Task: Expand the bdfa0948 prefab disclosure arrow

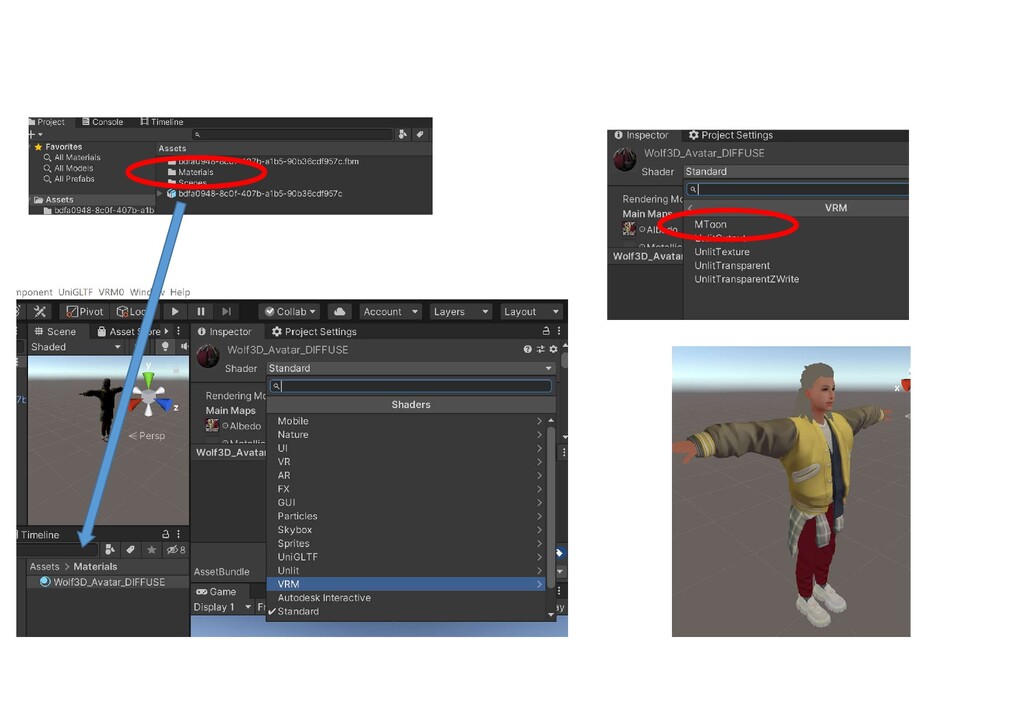Action: coord(160,193)
